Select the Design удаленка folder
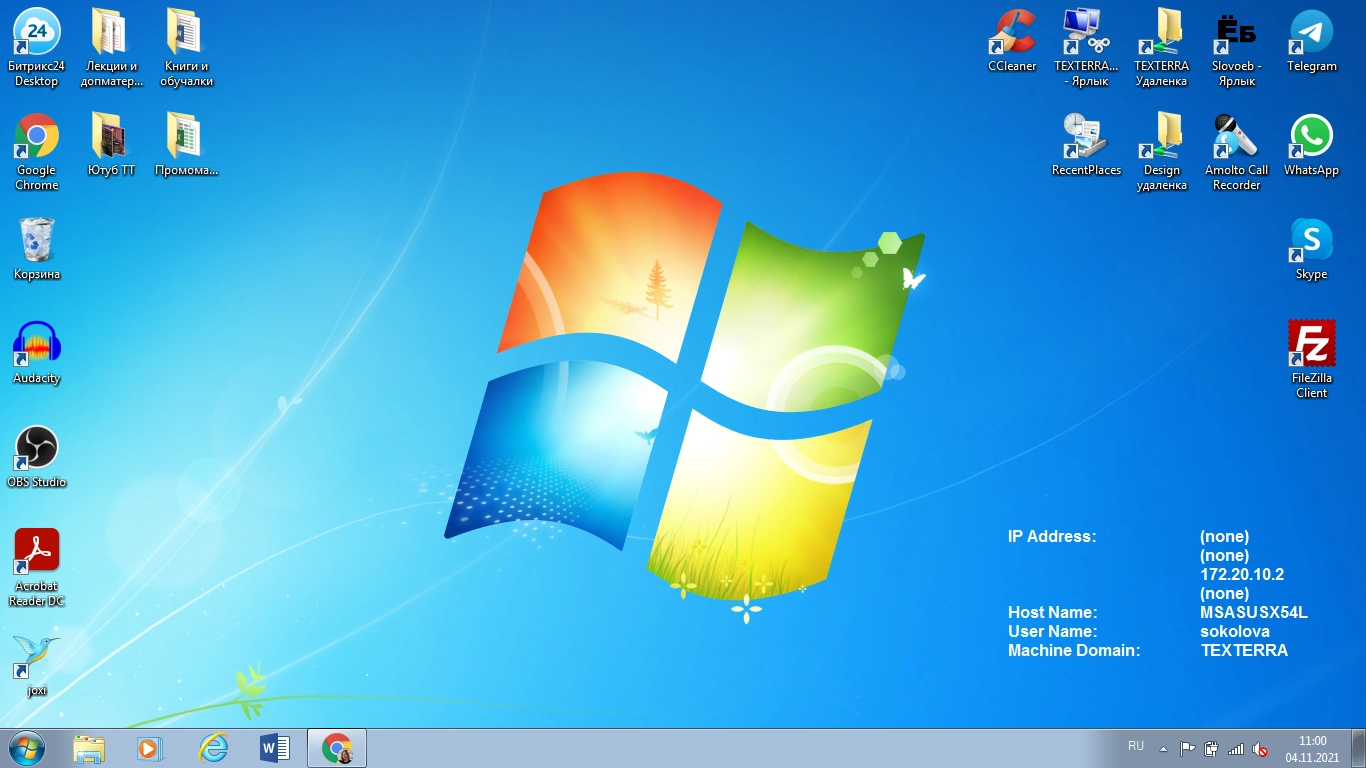The width and height of the screenshot is (1366, 768). point(1162,151)
